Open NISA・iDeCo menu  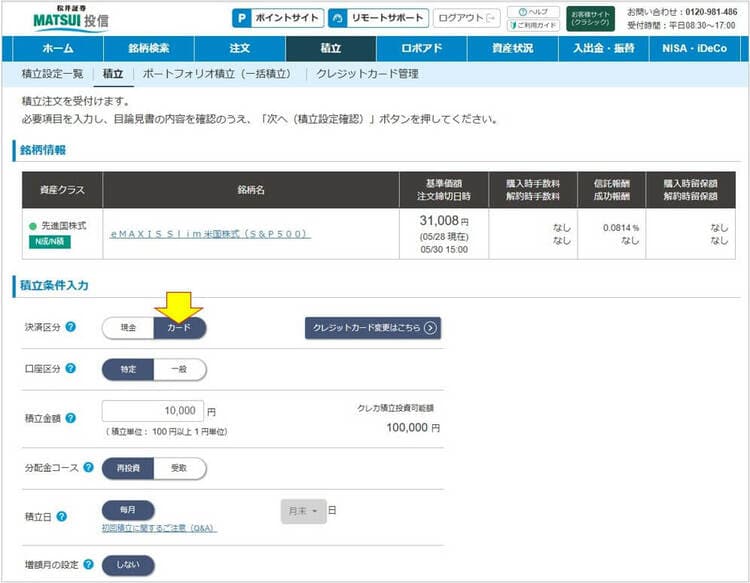tap(694, 48)
